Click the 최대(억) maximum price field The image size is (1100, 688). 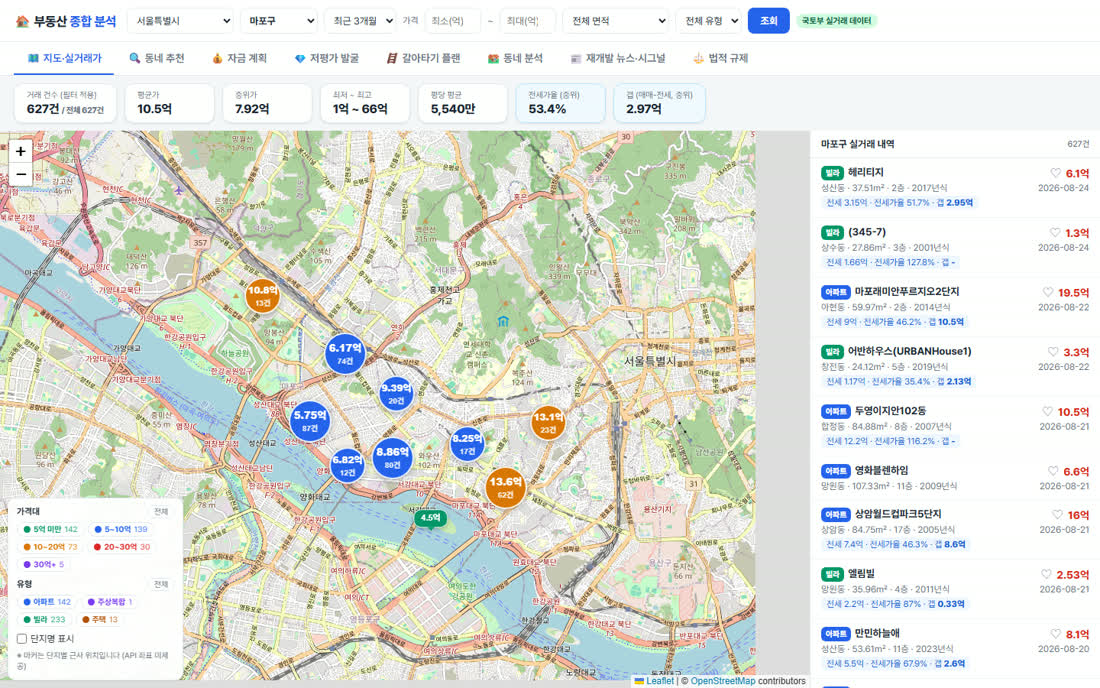(x=528, y=21)
